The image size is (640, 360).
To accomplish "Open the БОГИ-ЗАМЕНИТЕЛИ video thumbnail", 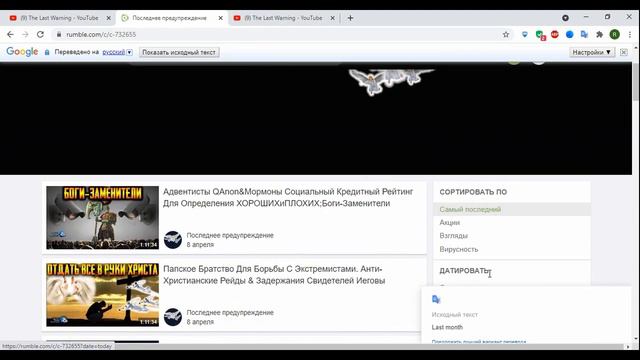I will click(102, 218).
